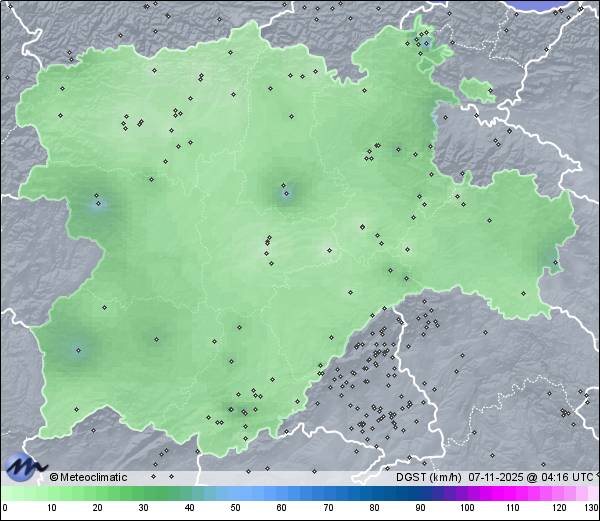This screenshot has height=521, width=600.
Task: Click the 70 label on the scale
Action: pos(328,508)
